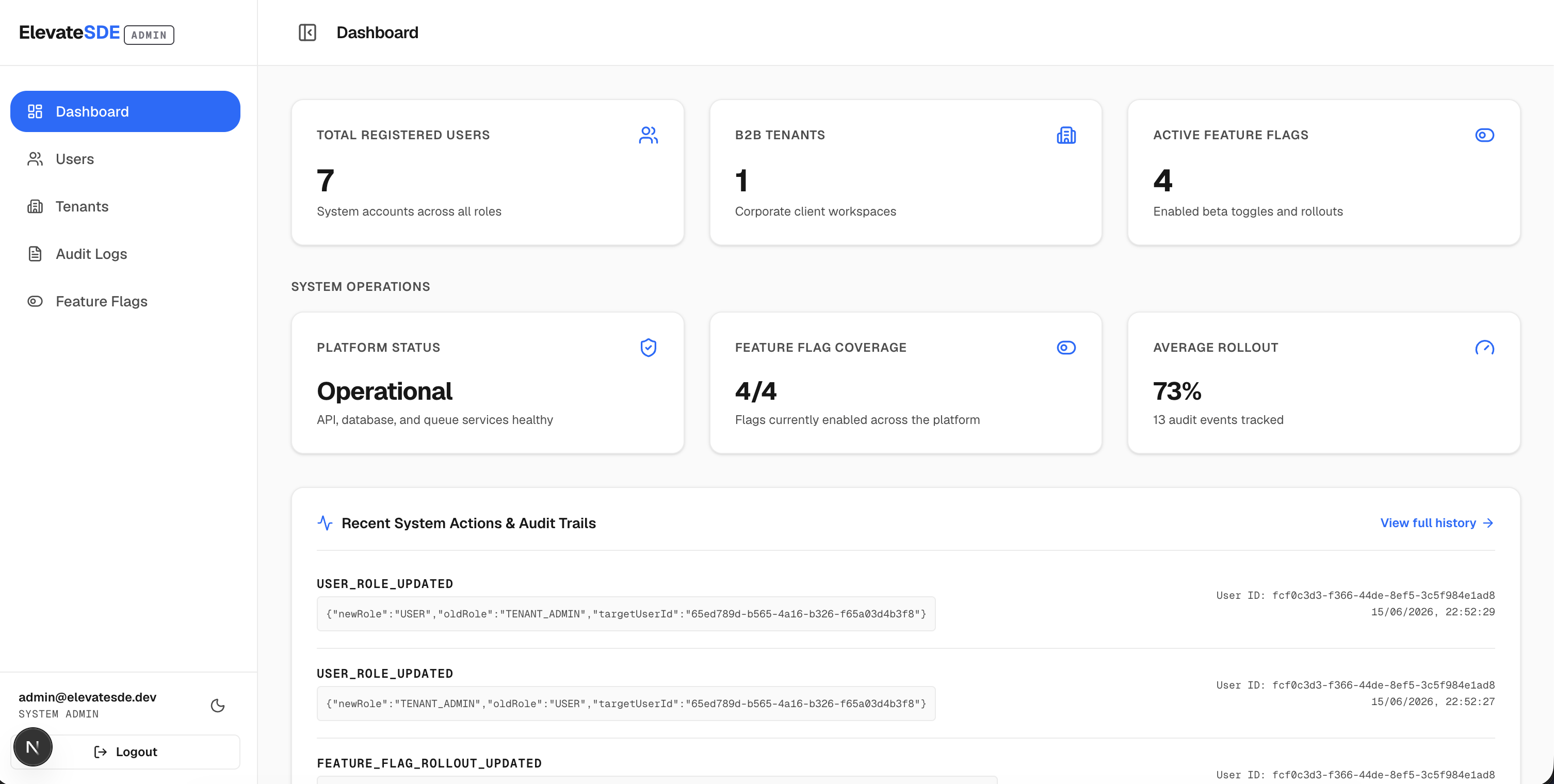
Task: Click the arrow next to View full history
Action: click(x=1488, y=523)
